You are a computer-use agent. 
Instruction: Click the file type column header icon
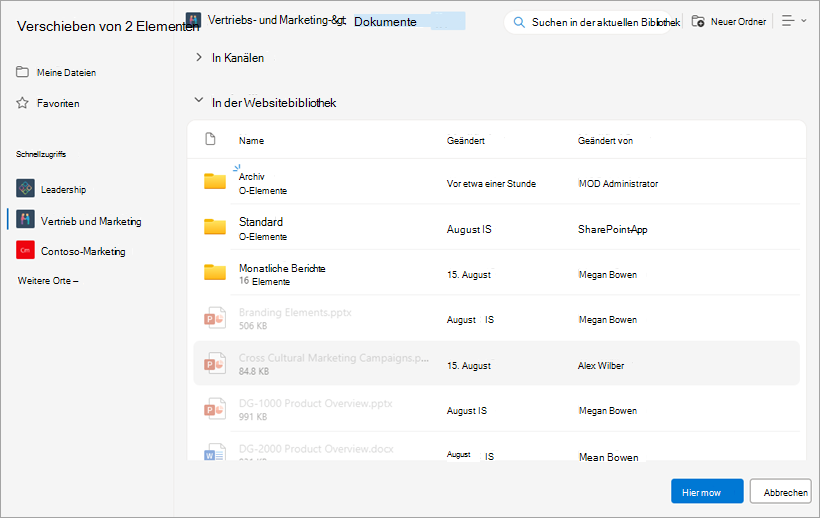click(x=210, y=139)
